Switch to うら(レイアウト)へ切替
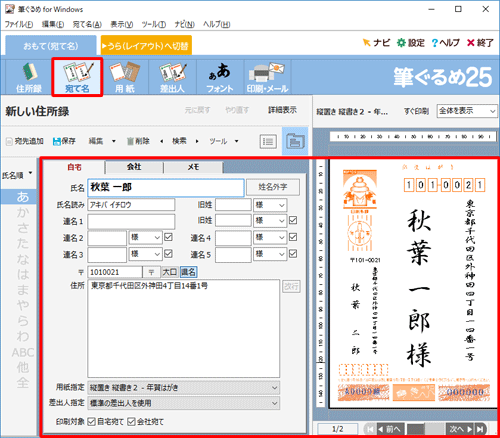Viewport: 500px width, 438px height. click(146, 46)
